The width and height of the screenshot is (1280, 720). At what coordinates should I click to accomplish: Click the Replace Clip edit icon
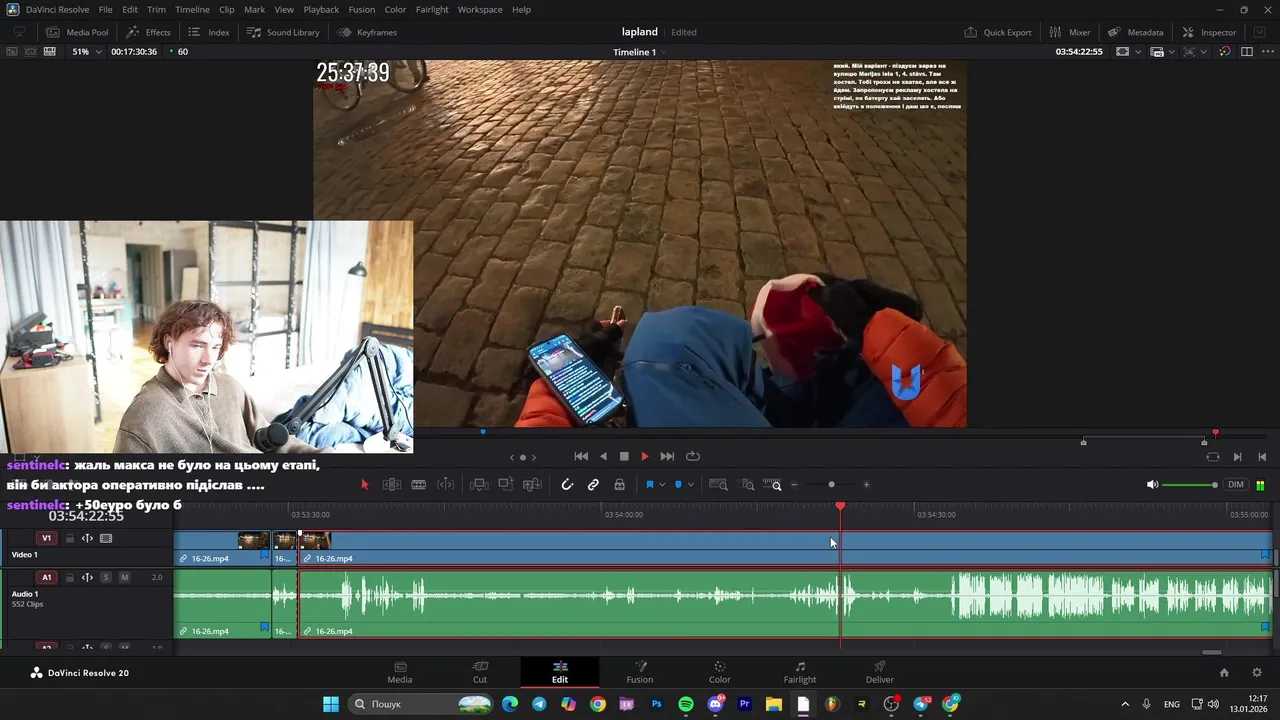[533, 485]
